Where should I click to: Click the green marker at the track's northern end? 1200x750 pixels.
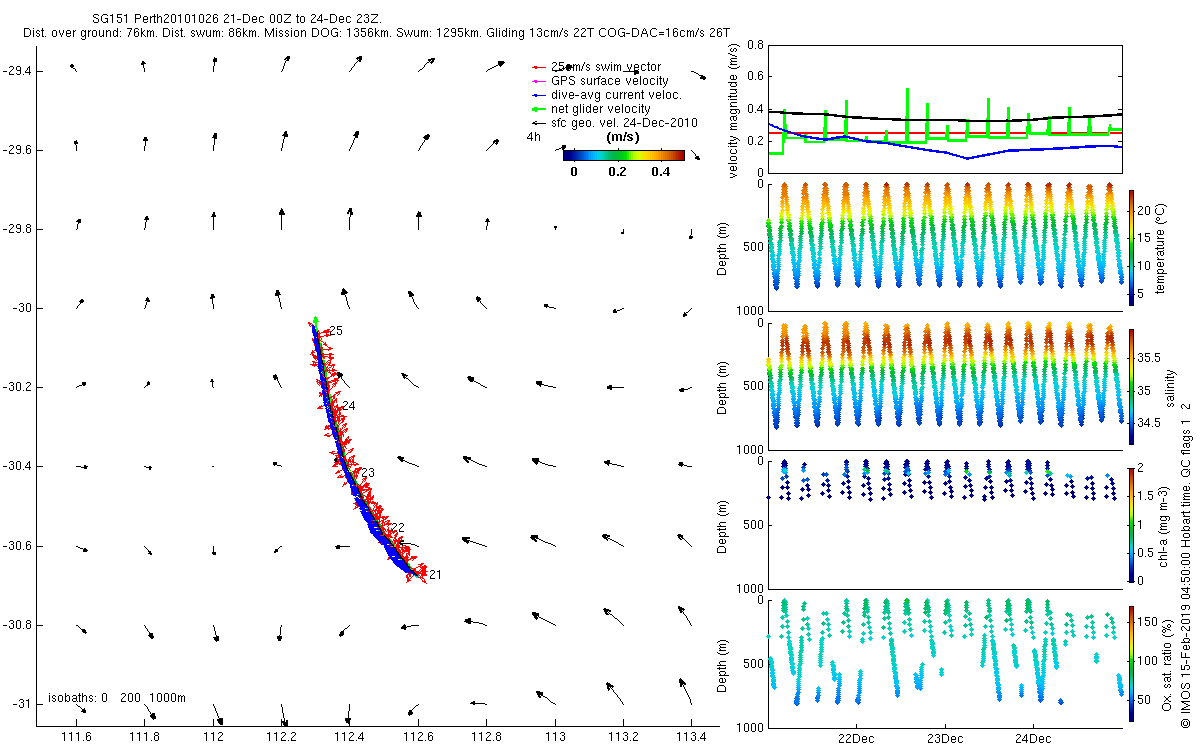[x=315, y=320]
